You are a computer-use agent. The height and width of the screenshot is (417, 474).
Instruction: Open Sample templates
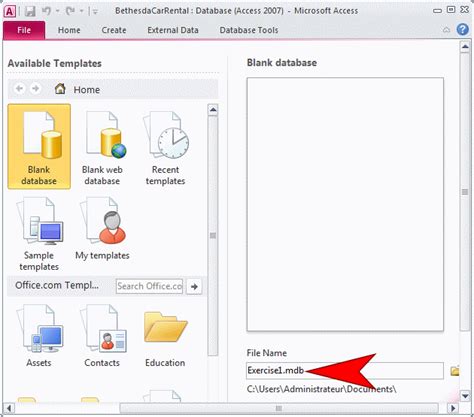pos(39,233)
